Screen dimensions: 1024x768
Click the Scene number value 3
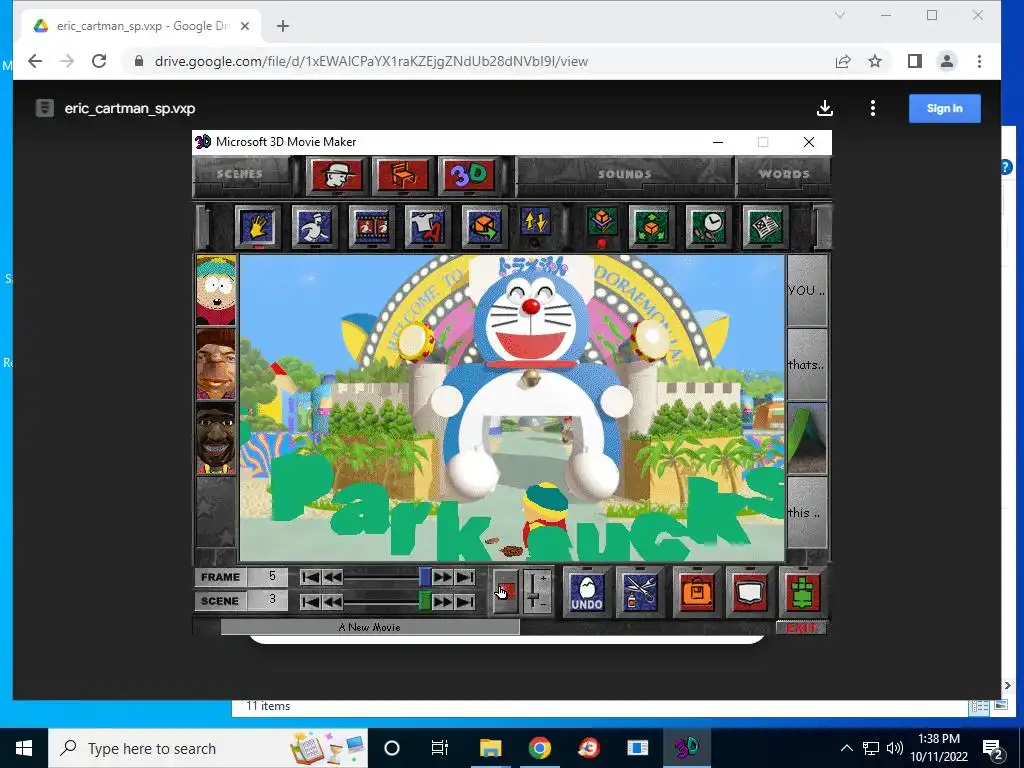(272, 600)
